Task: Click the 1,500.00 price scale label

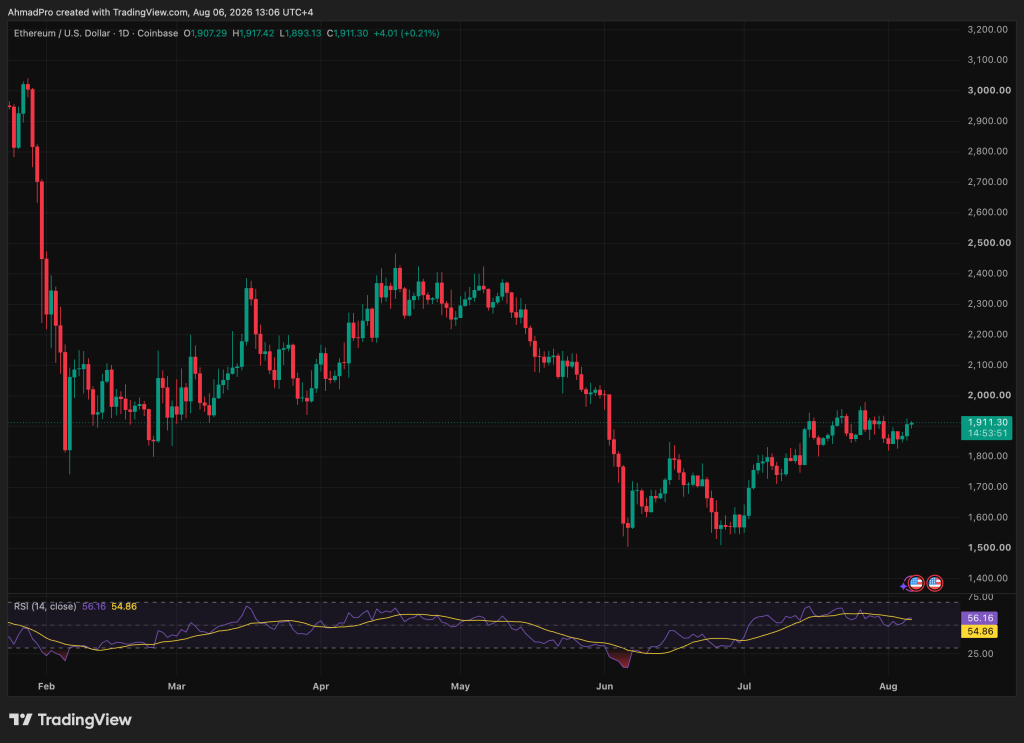Action: [989, 547]
